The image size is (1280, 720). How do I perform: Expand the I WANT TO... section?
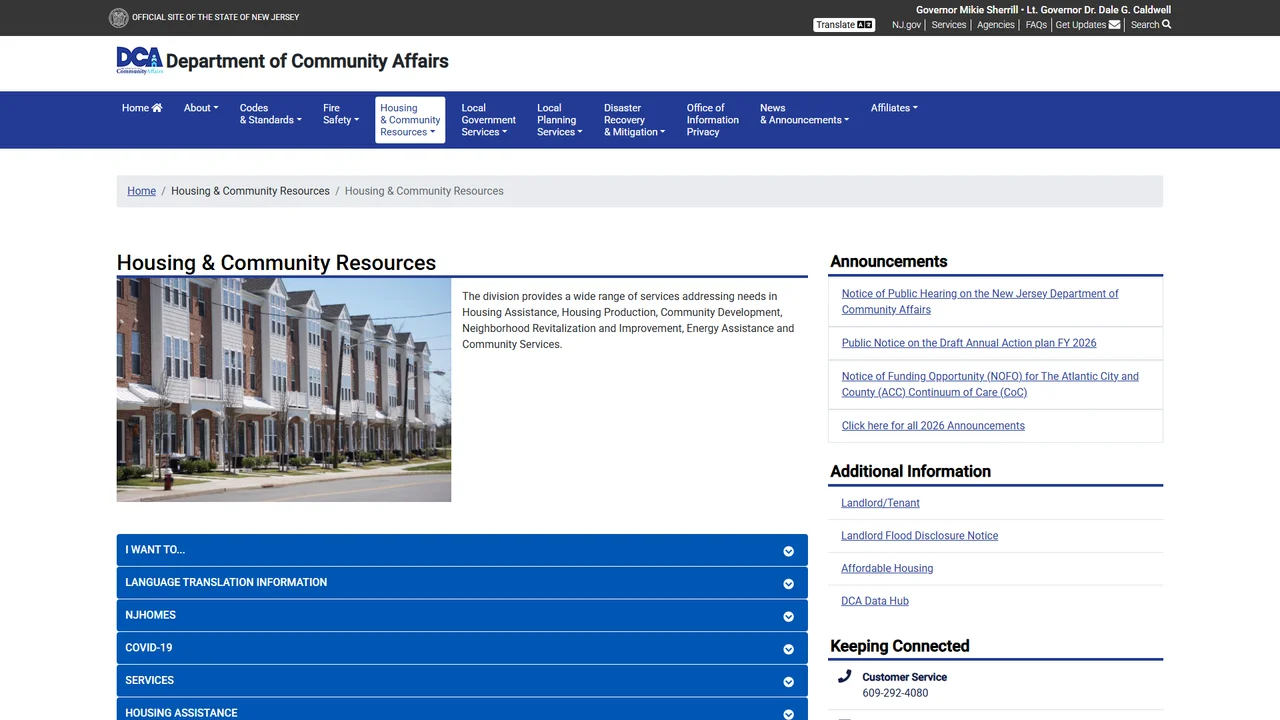point(462,550)
